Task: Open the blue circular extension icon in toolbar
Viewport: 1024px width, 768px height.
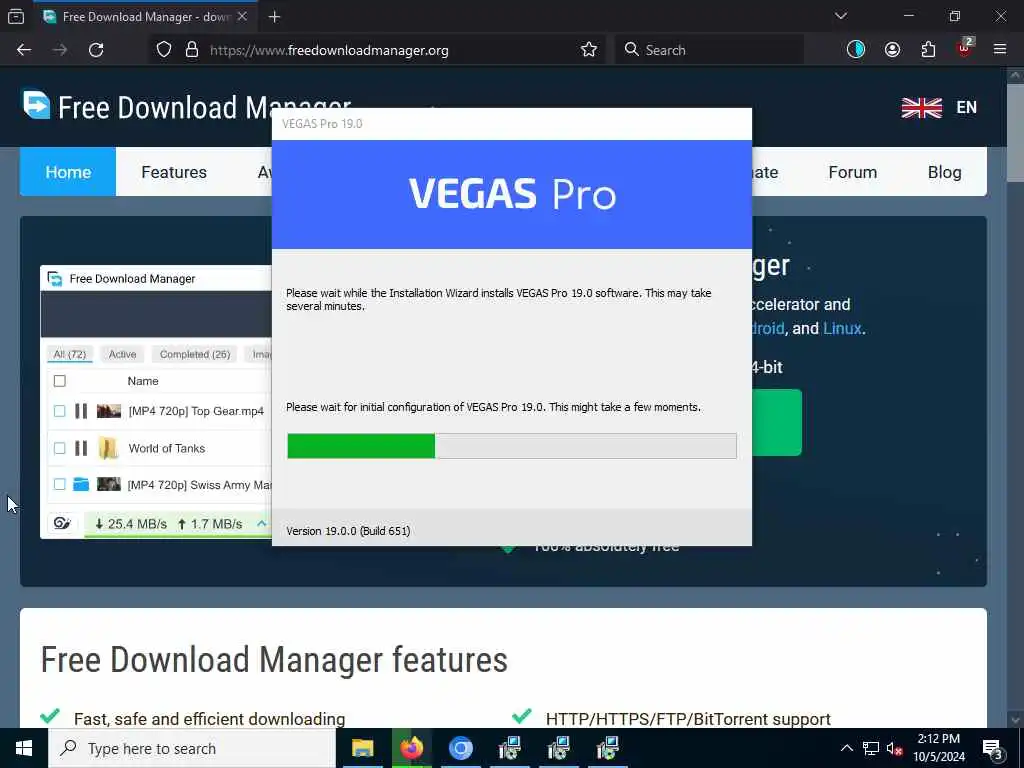Action: point(856,49)
